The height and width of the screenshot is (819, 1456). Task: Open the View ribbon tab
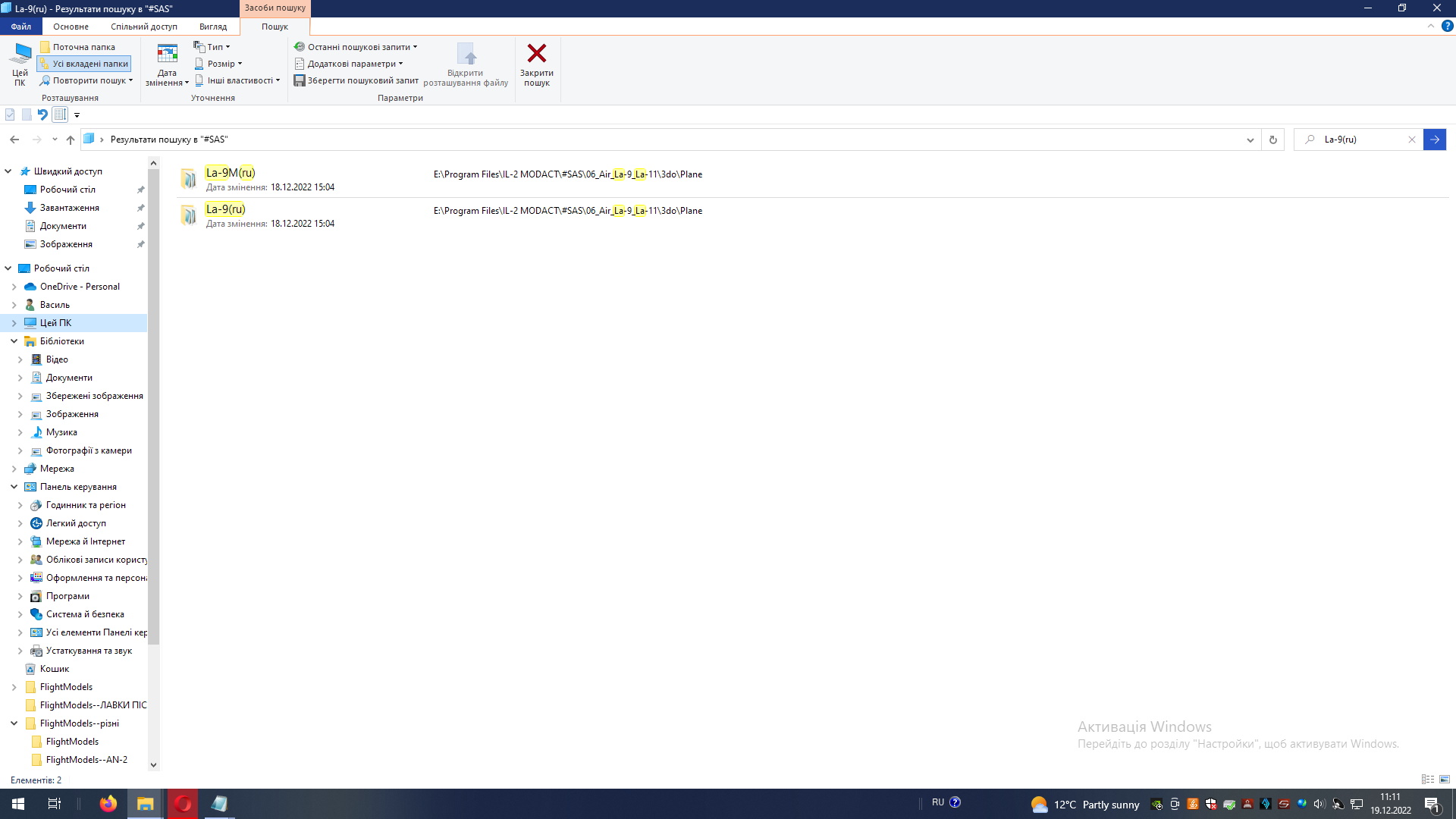click(212, 27)
